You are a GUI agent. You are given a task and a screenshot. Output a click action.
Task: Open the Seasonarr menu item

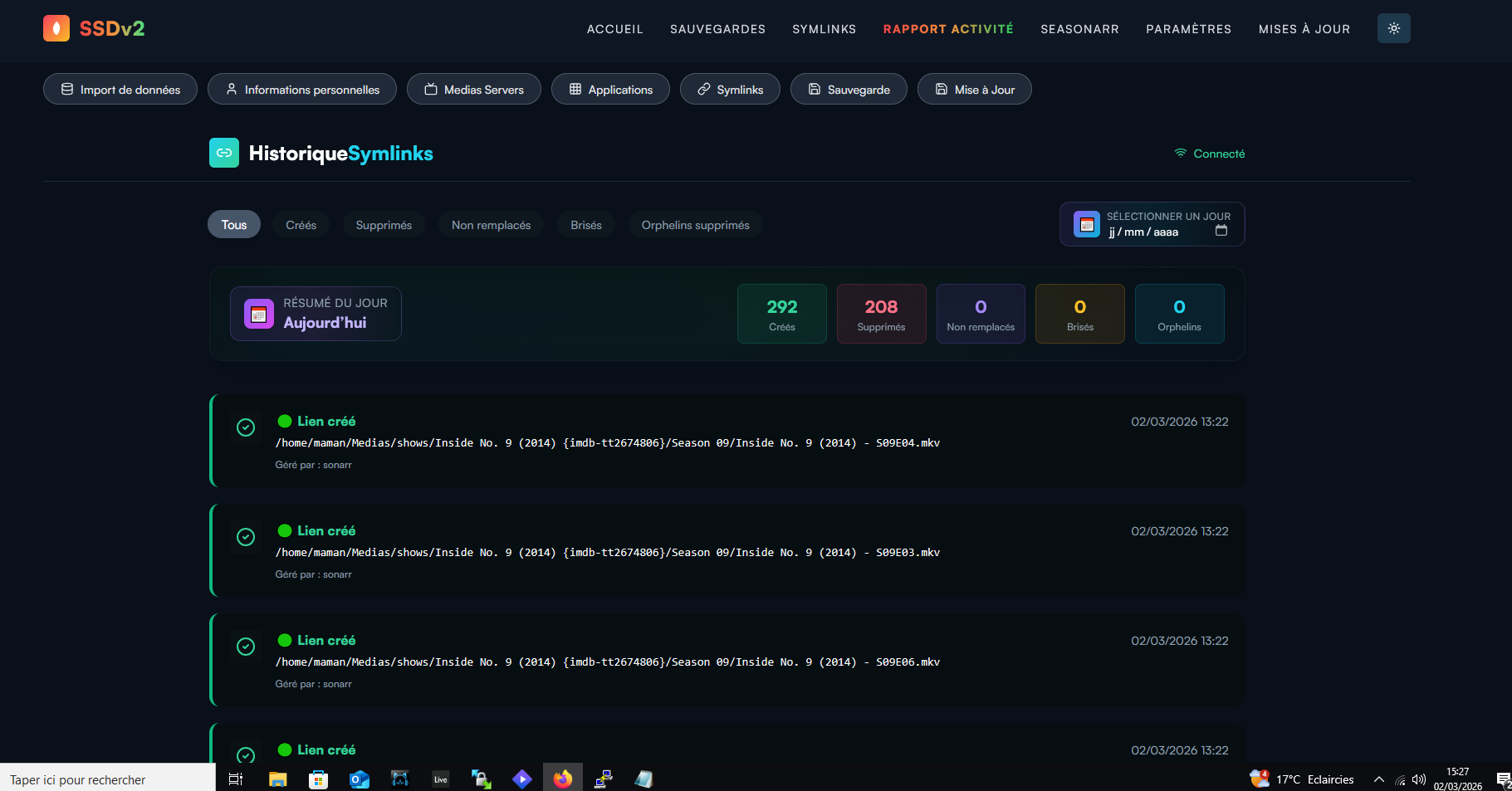tap(1079, 29)
